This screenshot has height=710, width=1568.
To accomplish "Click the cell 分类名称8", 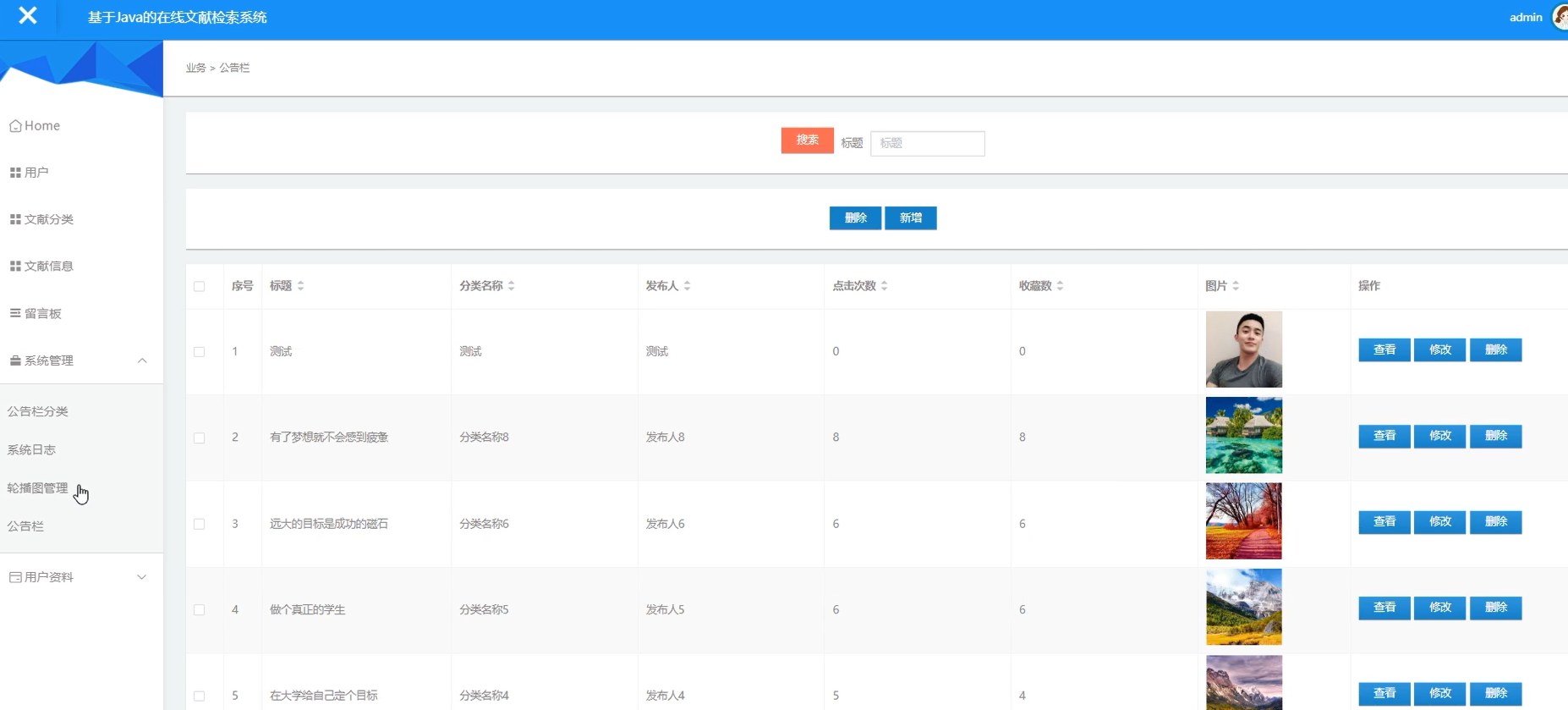I will 484,438.
